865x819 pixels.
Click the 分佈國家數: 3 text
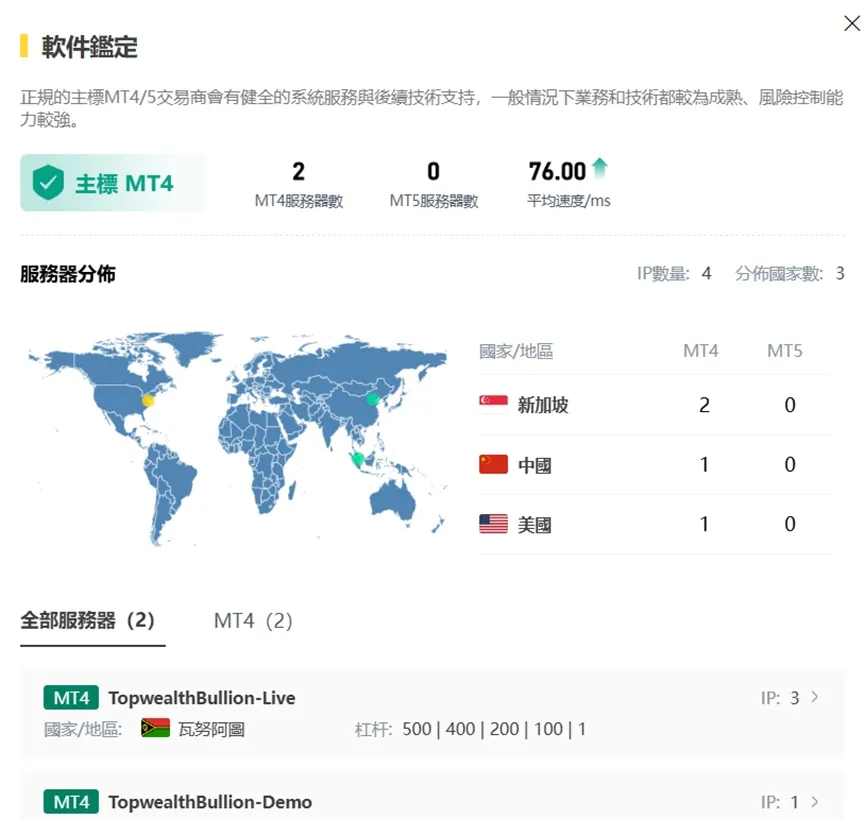click(x=789, y=273)
